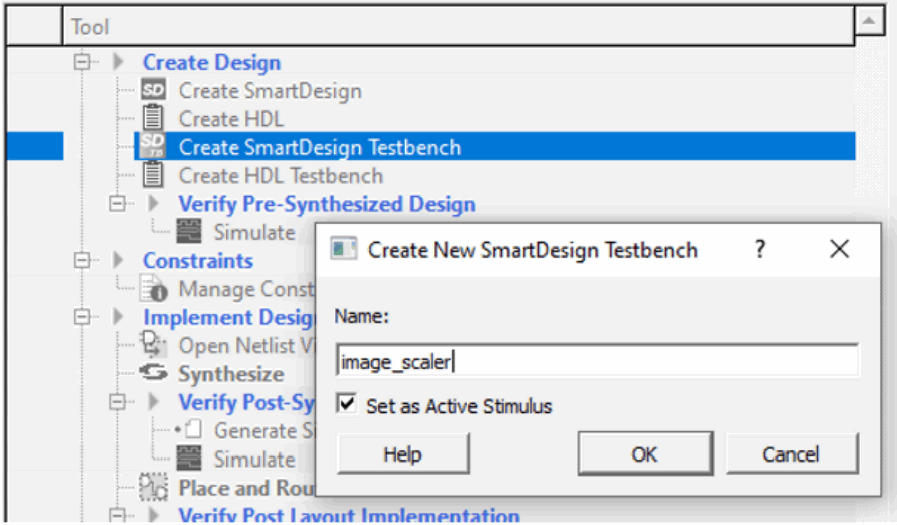Image resolution: width=897 pixels, height=525 pixels.
Task: Select Synthesize in the design flow
Action: [231, 374]
